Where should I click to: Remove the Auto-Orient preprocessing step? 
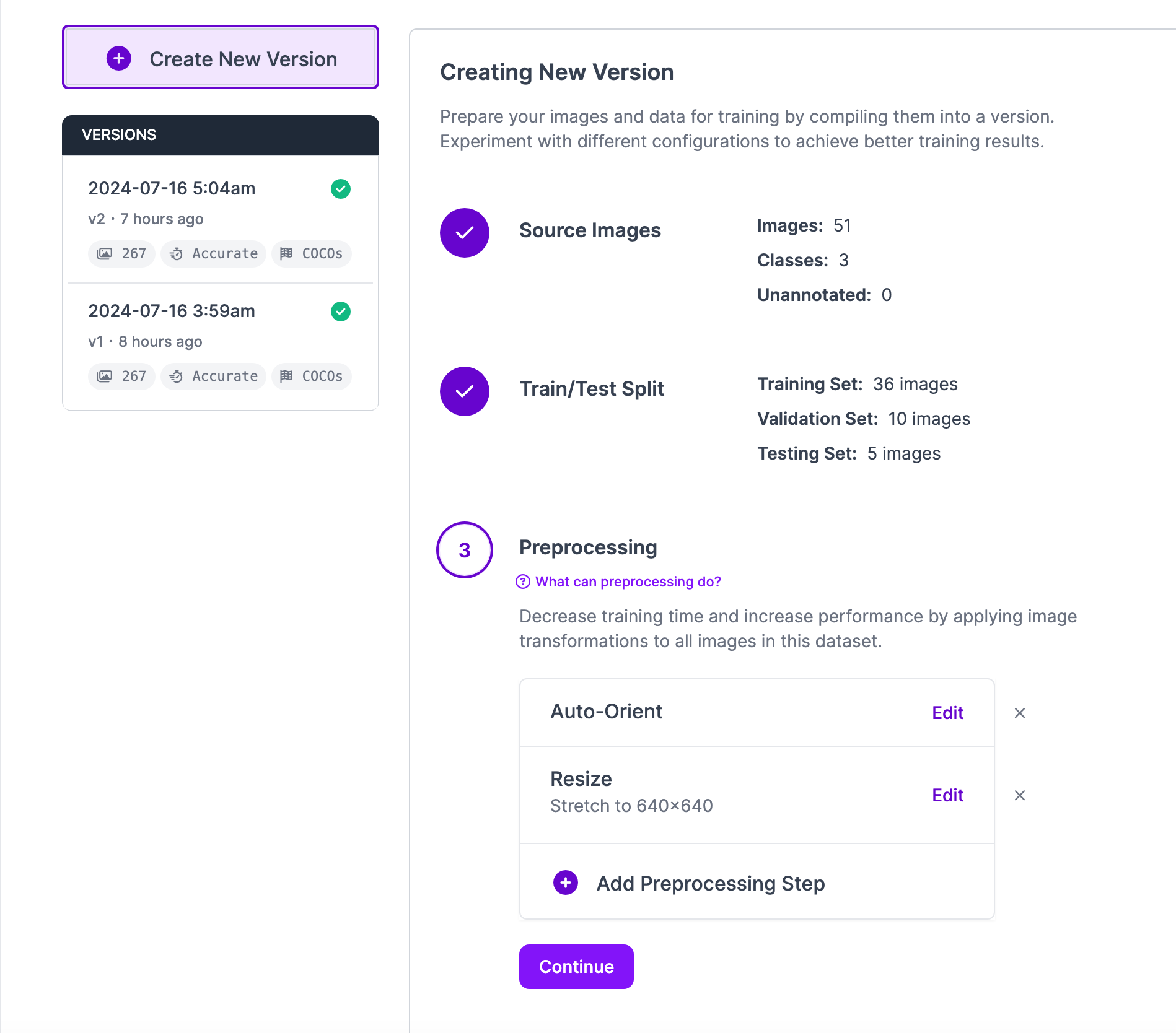click(x=1020, y=713)
